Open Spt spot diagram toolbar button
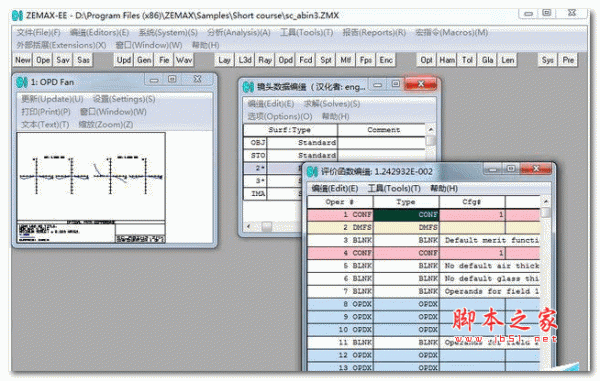Image resolution: width=600 pixels, height=381 pixels. pos(326,60)
